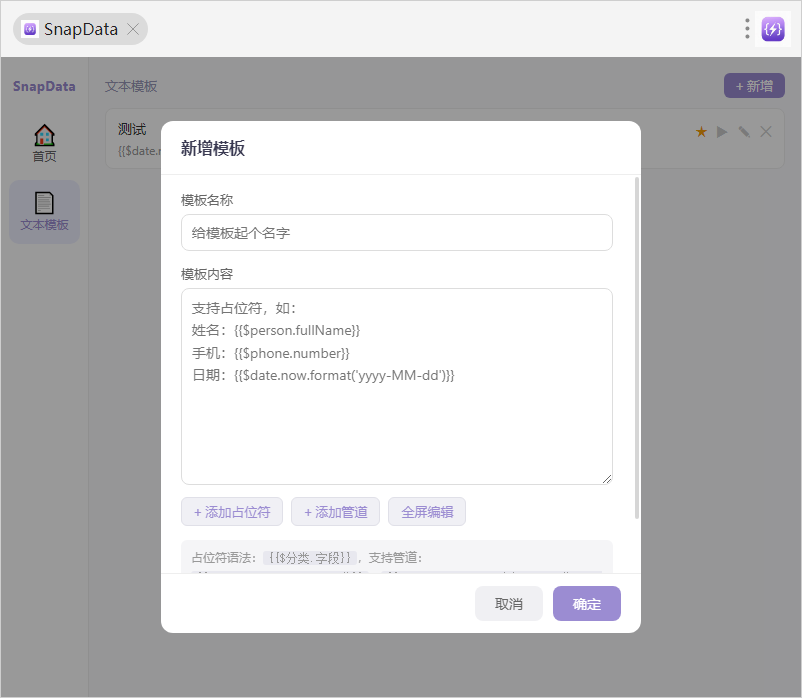This screenshot has height=698, width=802.
Task: Select the SnapData tab
Action: pyautogui.click(x=80, y=29)
